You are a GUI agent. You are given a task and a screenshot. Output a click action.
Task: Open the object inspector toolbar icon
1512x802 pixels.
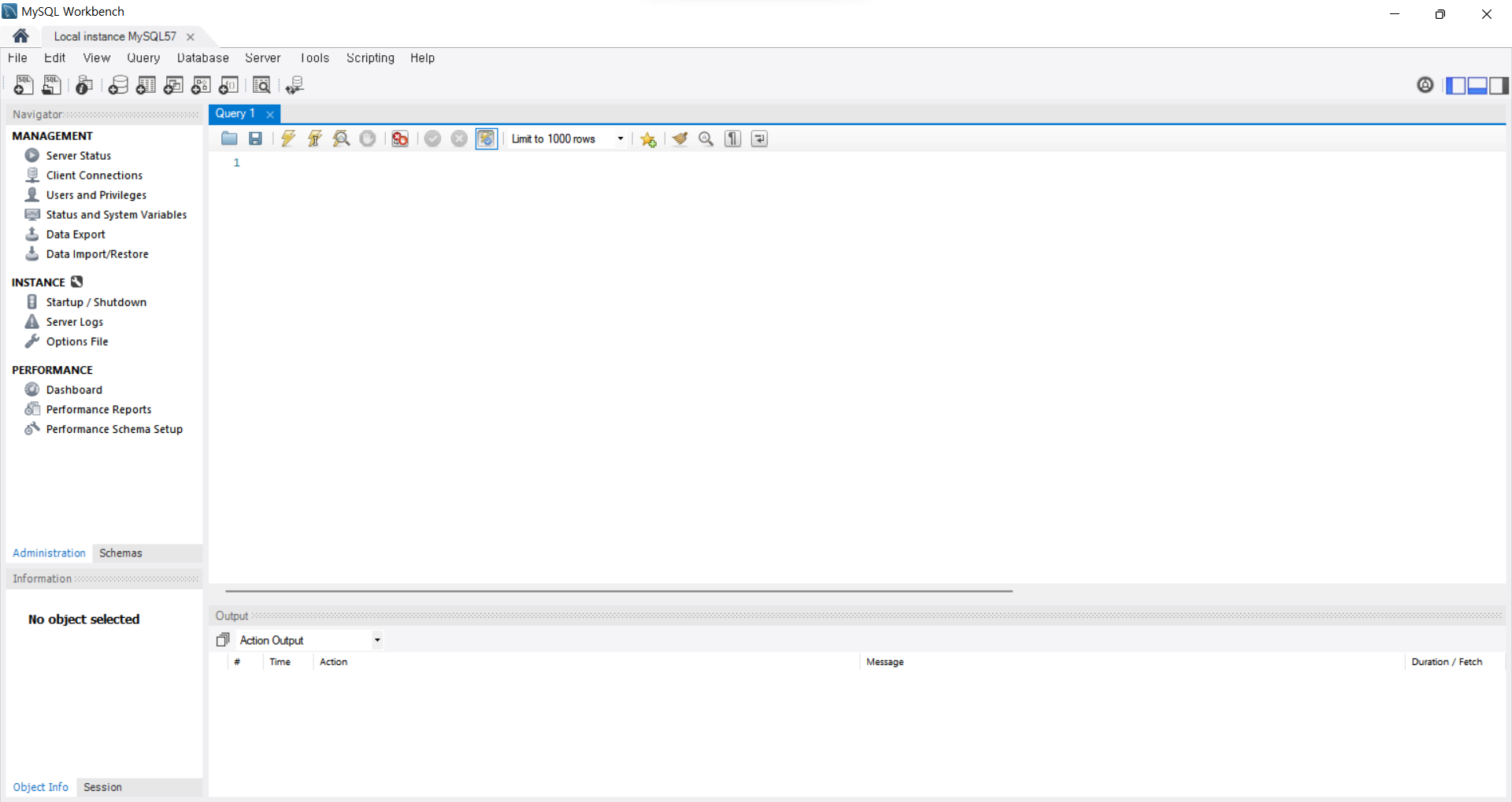[84, 85]
